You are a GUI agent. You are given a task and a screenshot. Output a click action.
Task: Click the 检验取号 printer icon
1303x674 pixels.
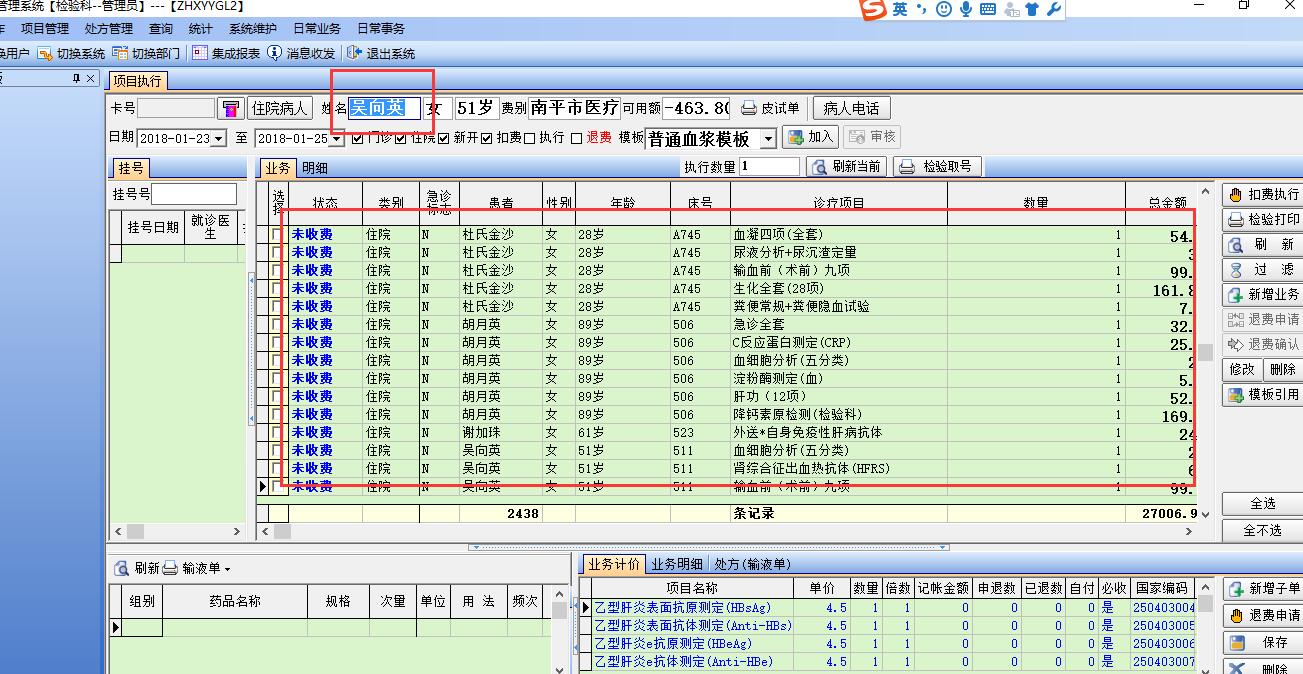907,166
